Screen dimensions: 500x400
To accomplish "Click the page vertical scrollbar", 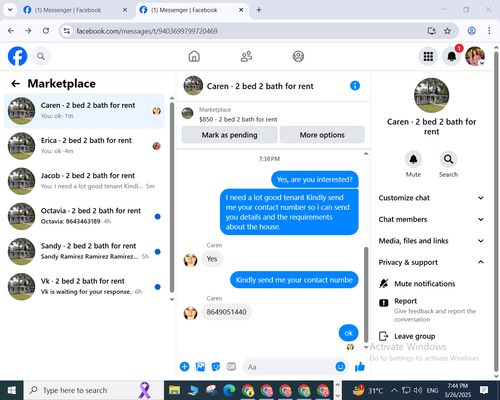I will tap(496, 212).
